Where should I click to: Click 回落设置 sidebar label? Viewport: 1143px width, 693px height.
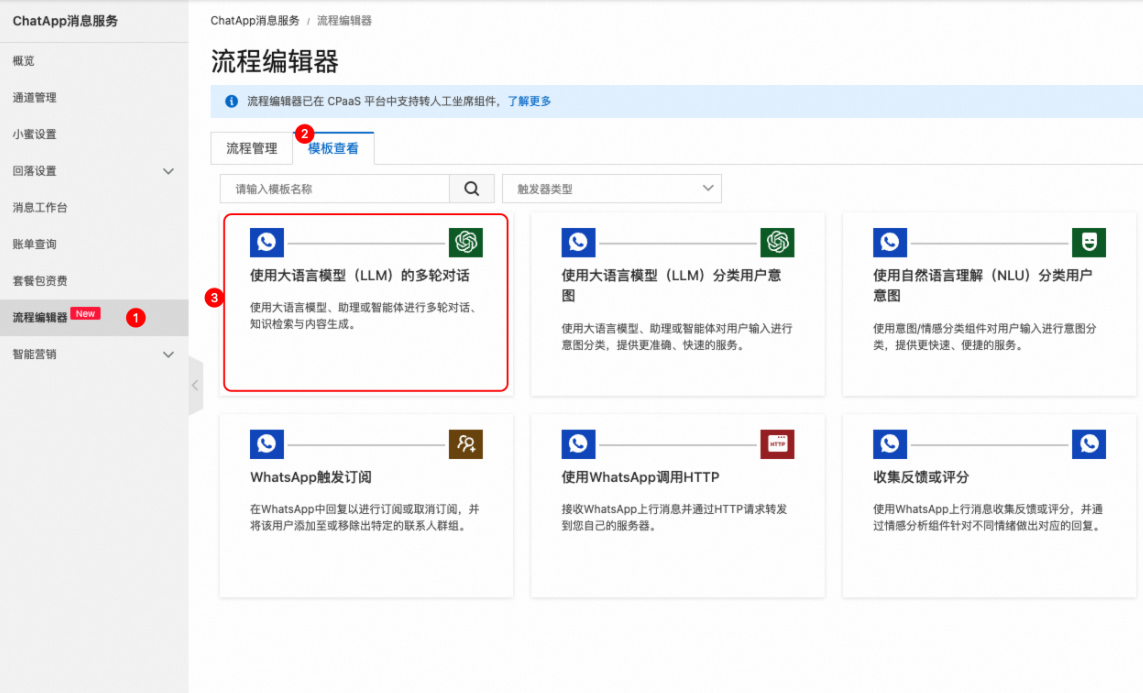point(34,171)
